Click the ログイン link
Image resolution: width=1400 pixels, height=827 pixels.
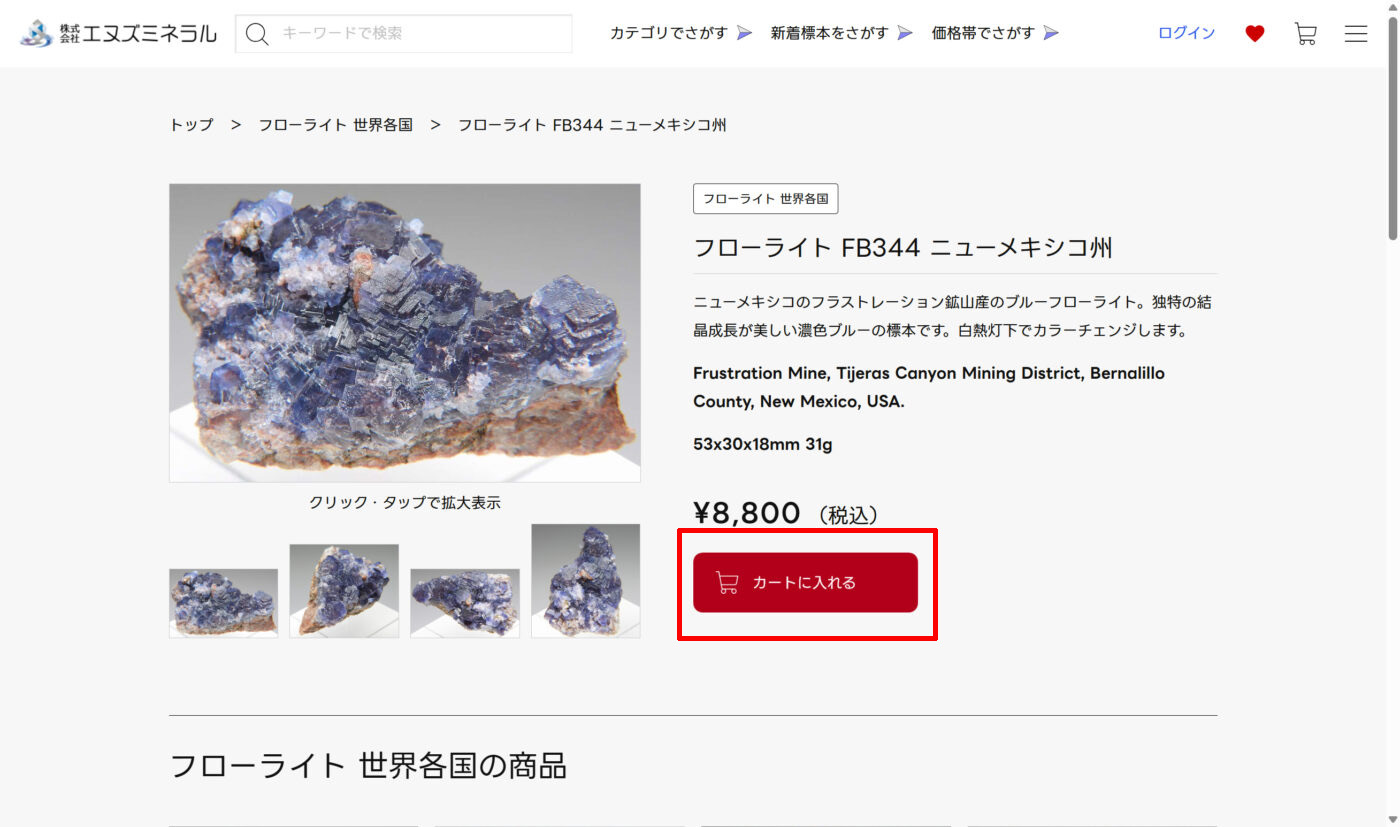pyautogui.click(x=1186, y=33)
